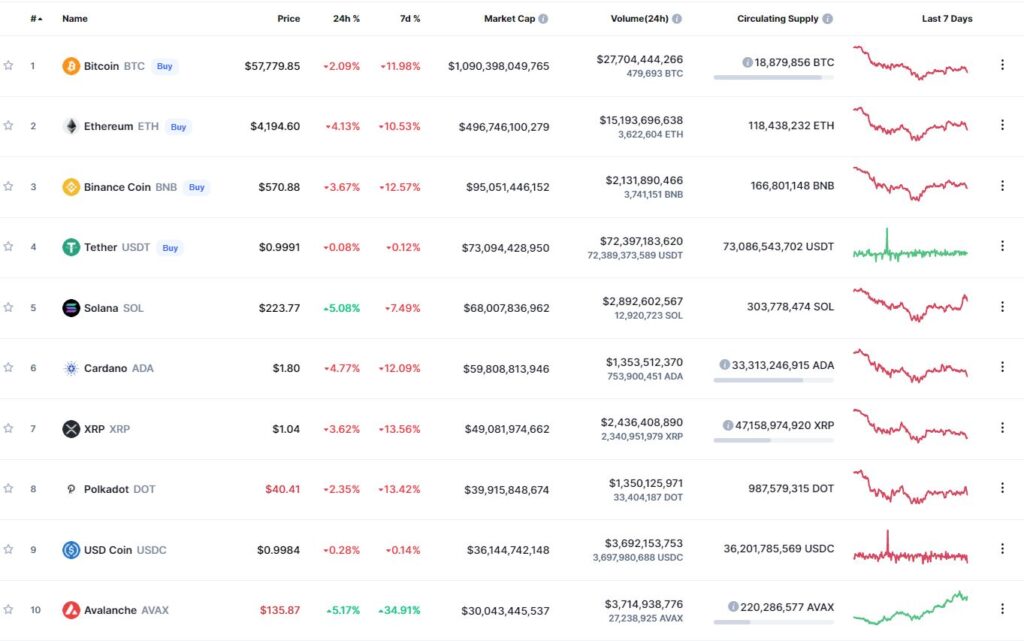Open Avalanche's last 7 days sparkline chart
Image resolution: width=1024 pixels, height=641 pixels.
click(910, 608)
